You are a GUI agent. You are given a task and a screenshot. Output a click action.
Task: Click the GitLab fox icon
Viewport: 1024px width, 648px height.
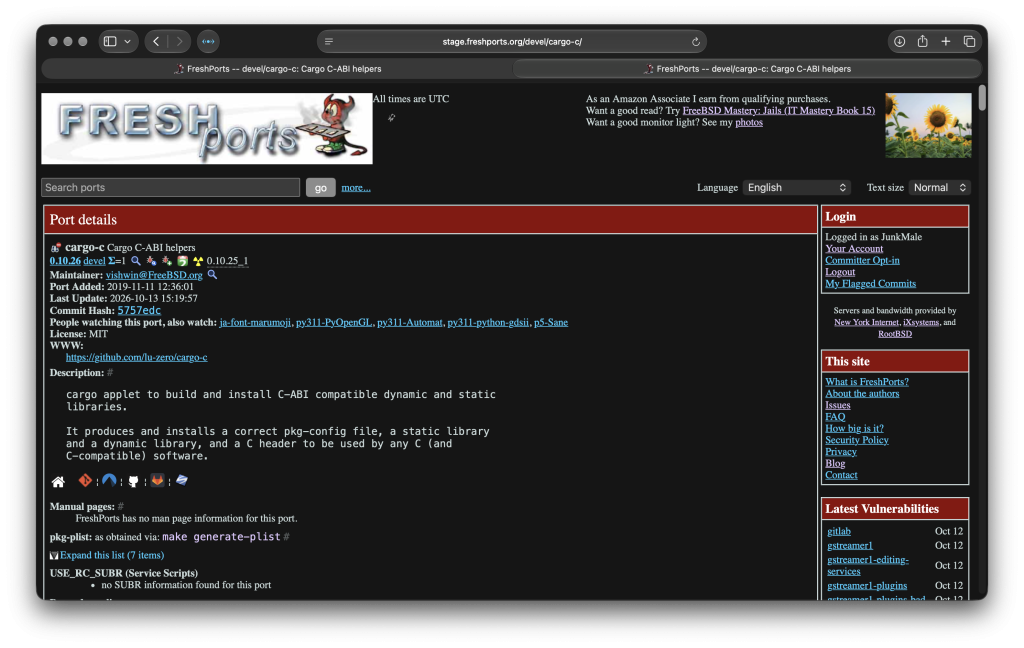157,481
